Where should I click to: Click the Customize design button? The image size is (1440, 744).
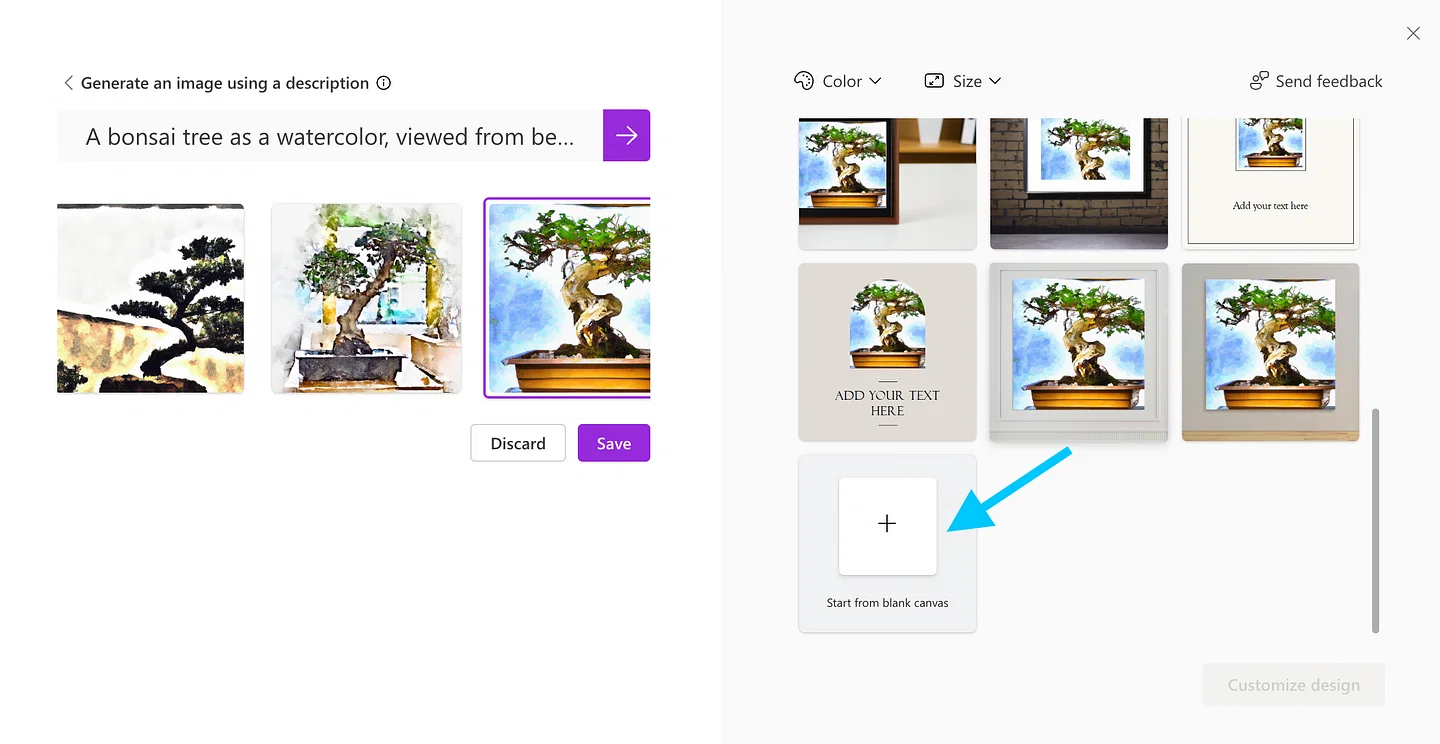pos(1294,685)
